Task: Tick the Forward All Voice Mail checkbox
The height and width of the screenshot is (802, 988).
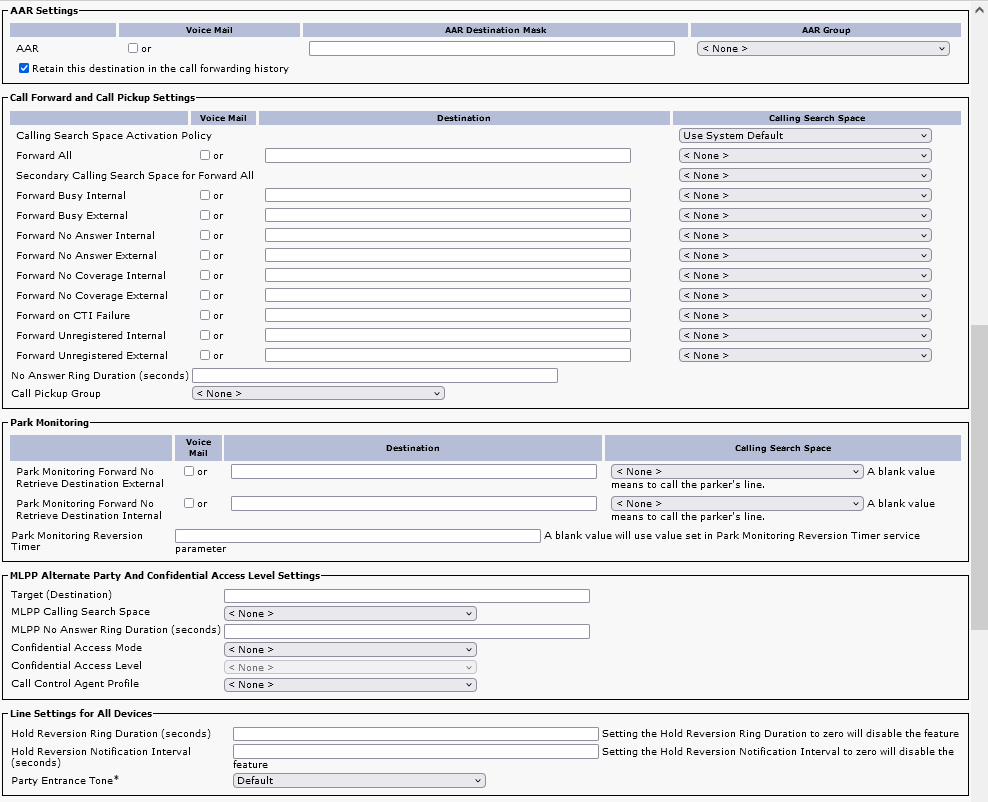Action: pyautogui.click(x=205, y=156)
